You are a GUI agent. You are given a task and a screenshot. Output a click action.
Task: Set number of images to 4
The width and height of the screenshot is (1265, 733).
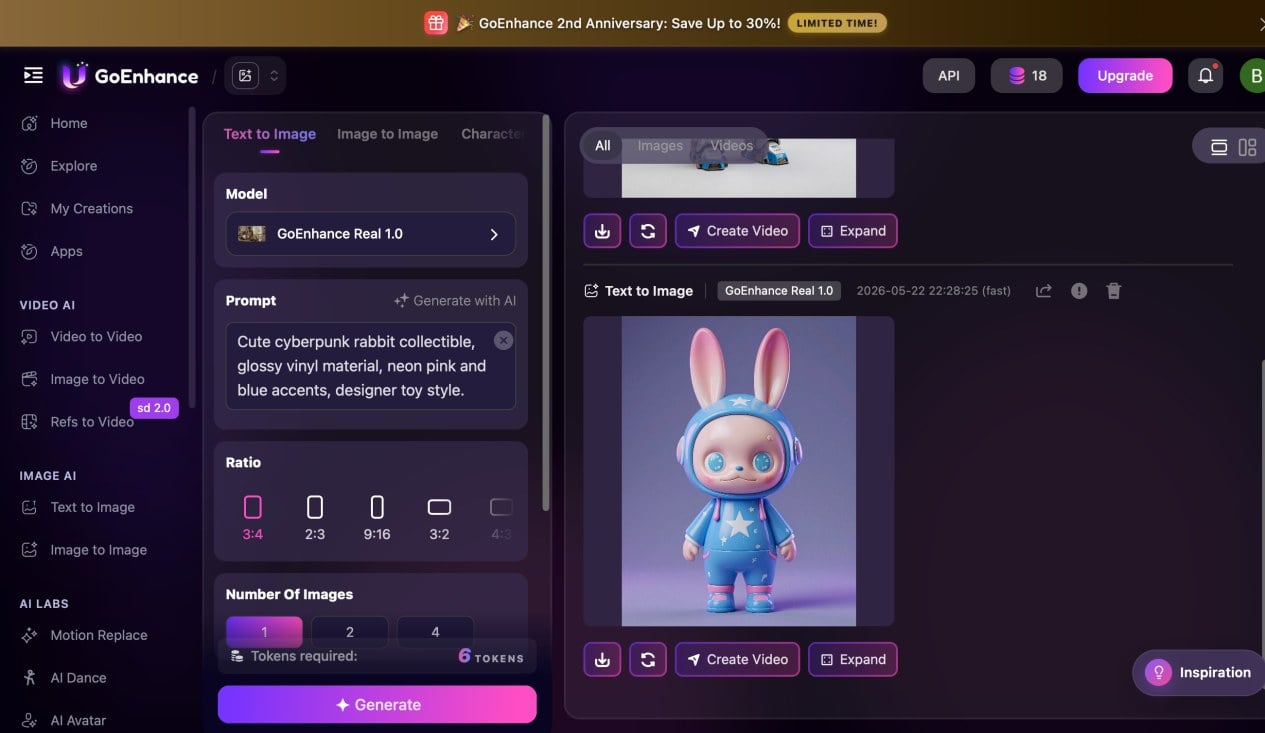(x=435, y=632)
